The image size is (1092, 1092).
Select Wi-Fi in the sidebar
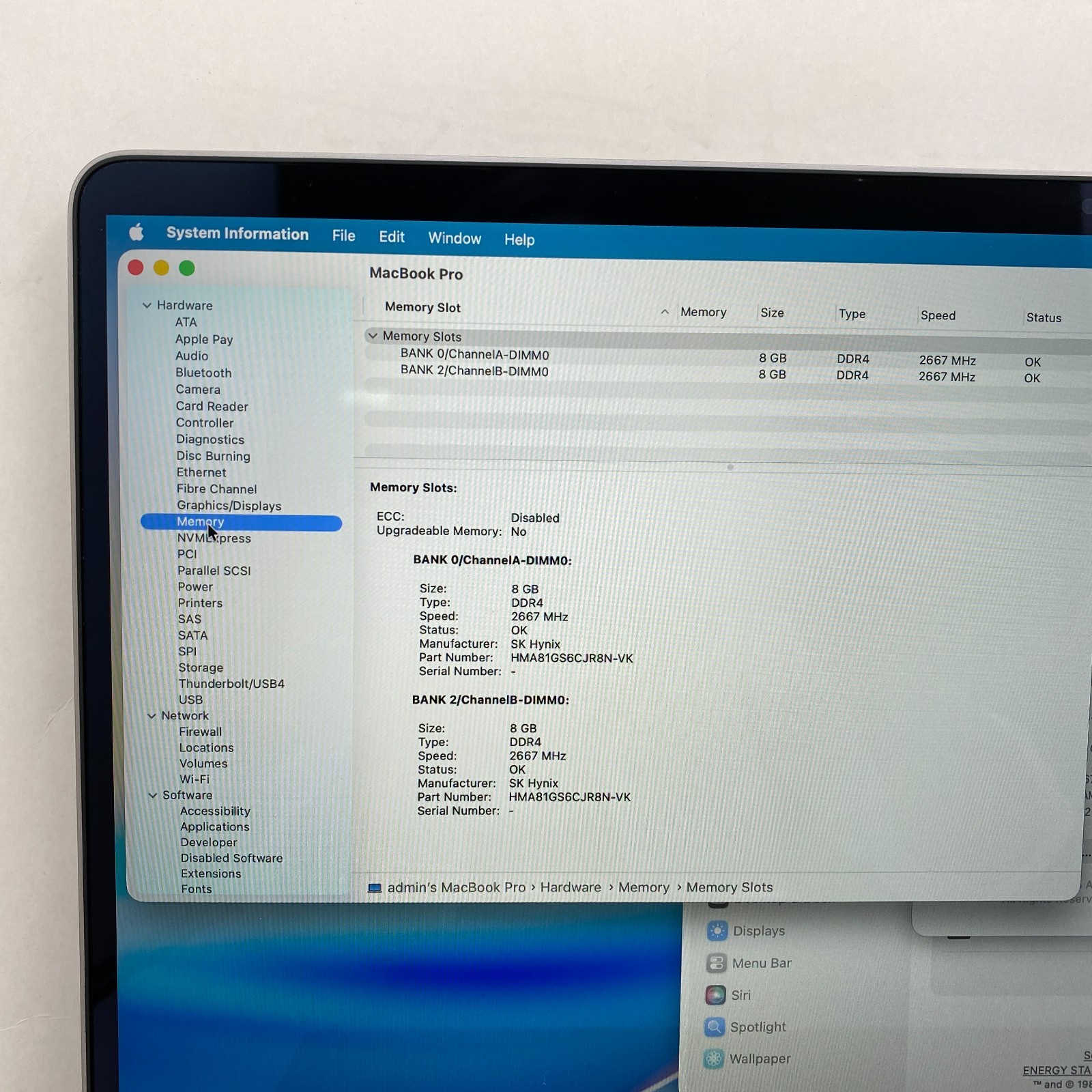pos(195,779)
